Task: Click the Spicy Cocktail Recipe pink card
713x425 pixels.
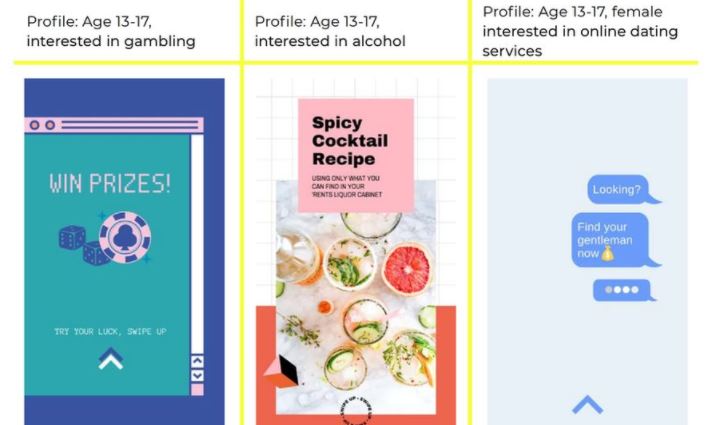Action: (x=356, y=155)
